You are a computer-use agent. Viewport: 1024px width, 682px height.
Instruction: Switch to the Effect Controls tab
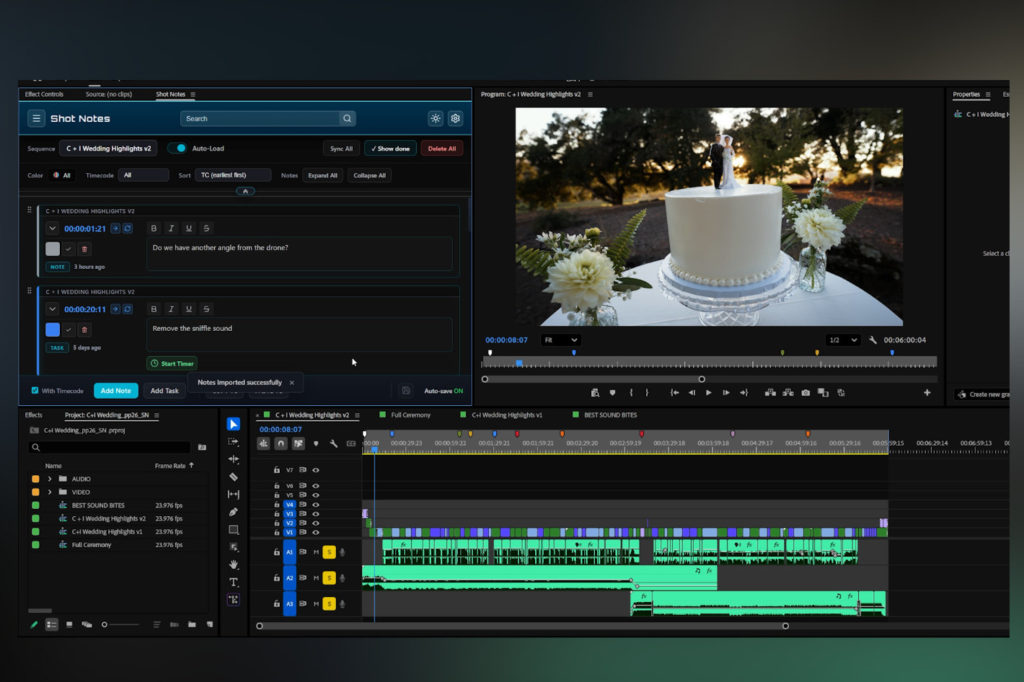click(x=44, y=94)
